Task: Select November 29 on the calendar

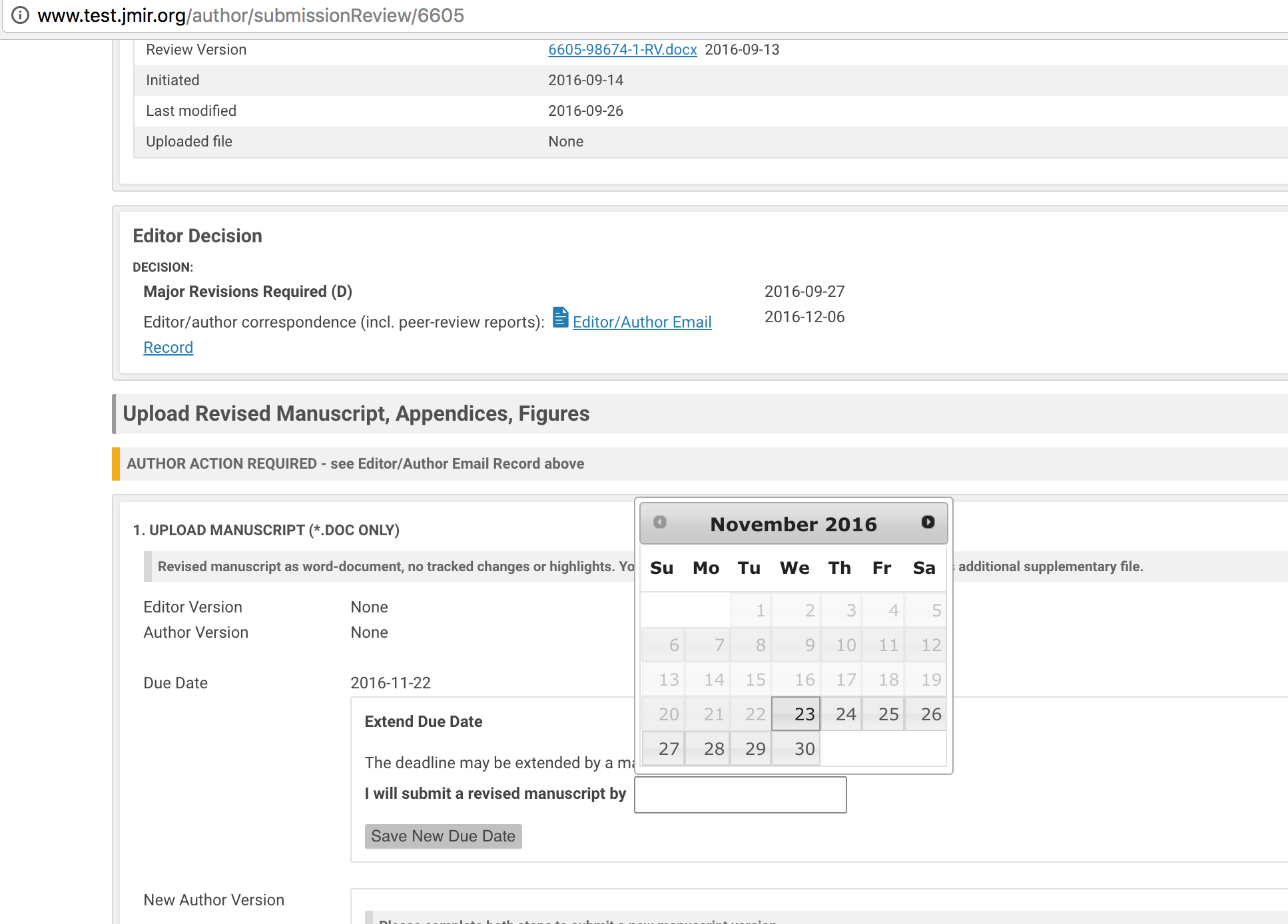Action: (x=751, y=749)
